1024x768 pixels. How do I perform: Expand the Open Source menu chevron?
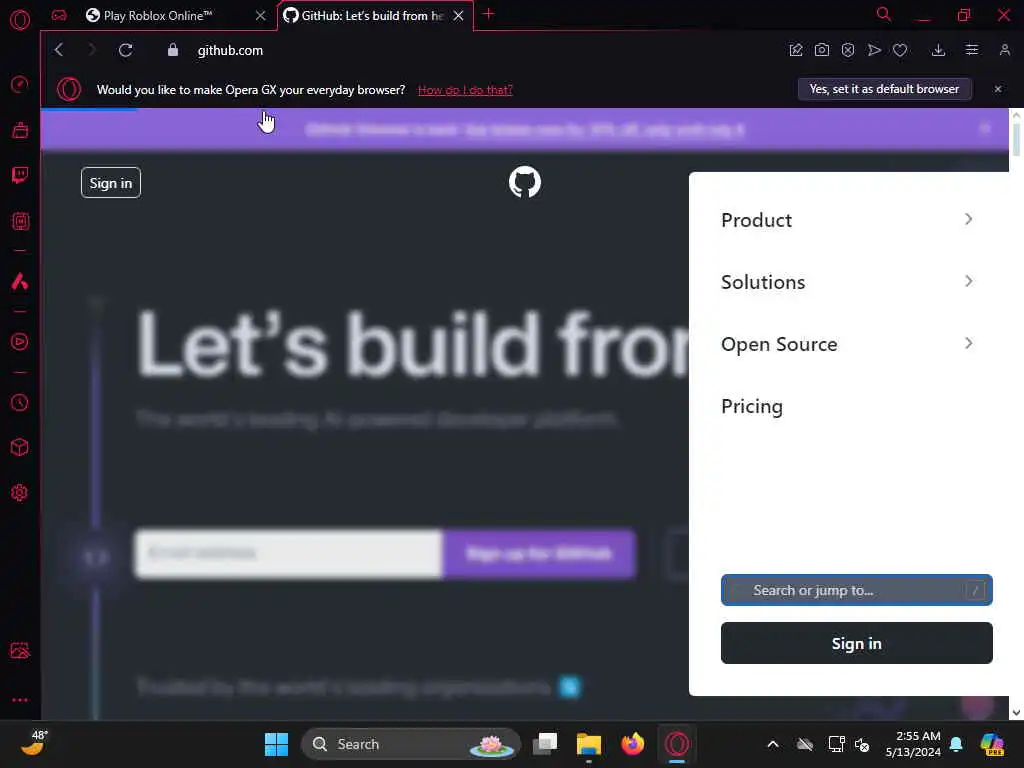point(968,344)
